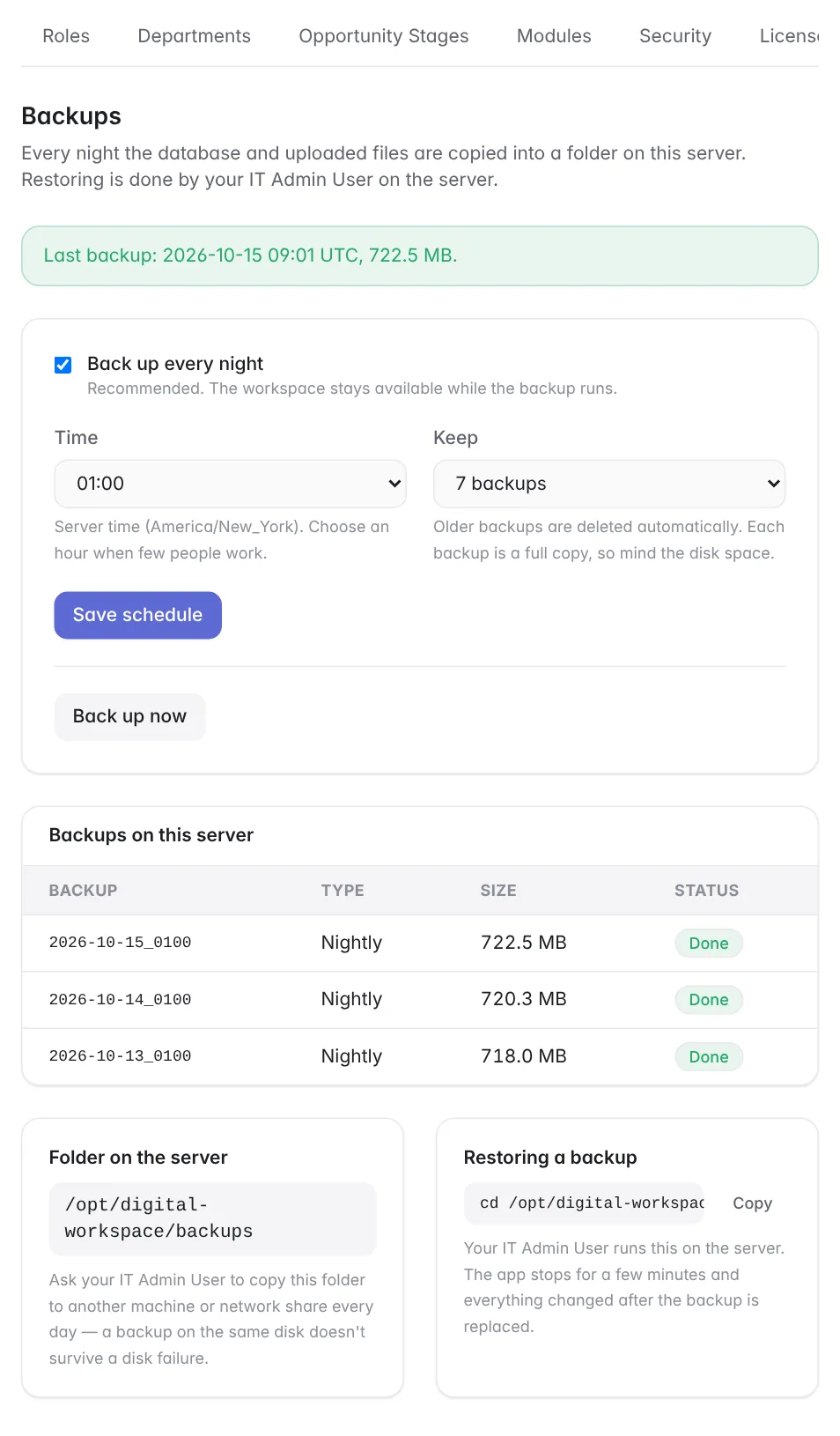This screenshot has width=840, height=1436.
Task: Click backup row 2026-10-13_0100
Action: pos(419,1056)
